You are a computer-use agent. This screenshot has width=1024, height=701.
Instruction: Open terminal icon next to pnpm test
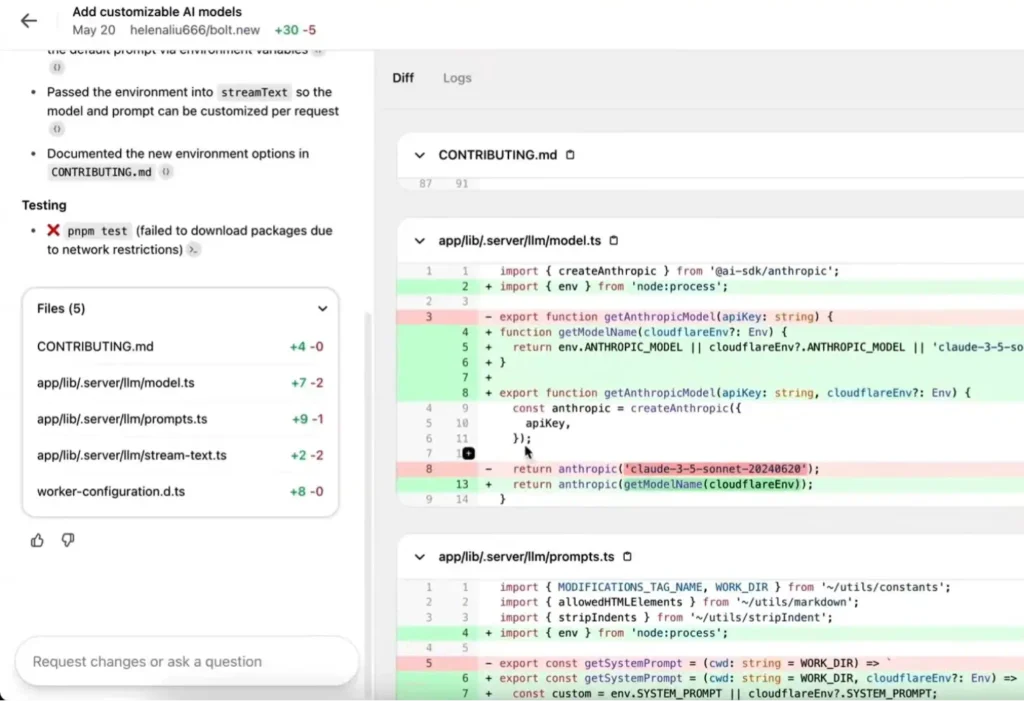194,250
